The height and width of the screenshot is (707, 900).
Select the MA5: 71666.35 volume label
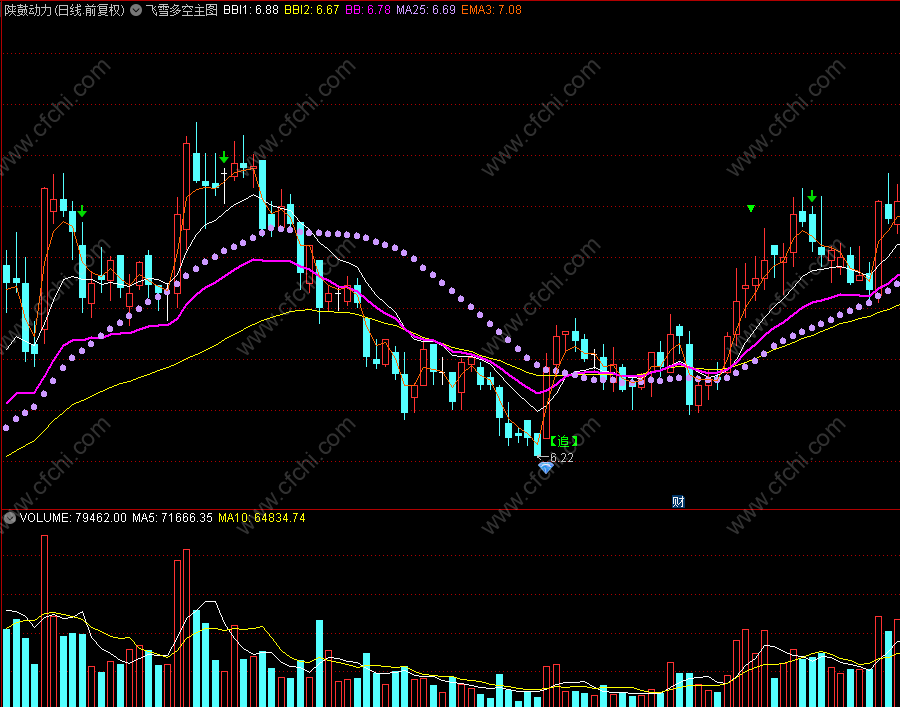pos(172,518)
